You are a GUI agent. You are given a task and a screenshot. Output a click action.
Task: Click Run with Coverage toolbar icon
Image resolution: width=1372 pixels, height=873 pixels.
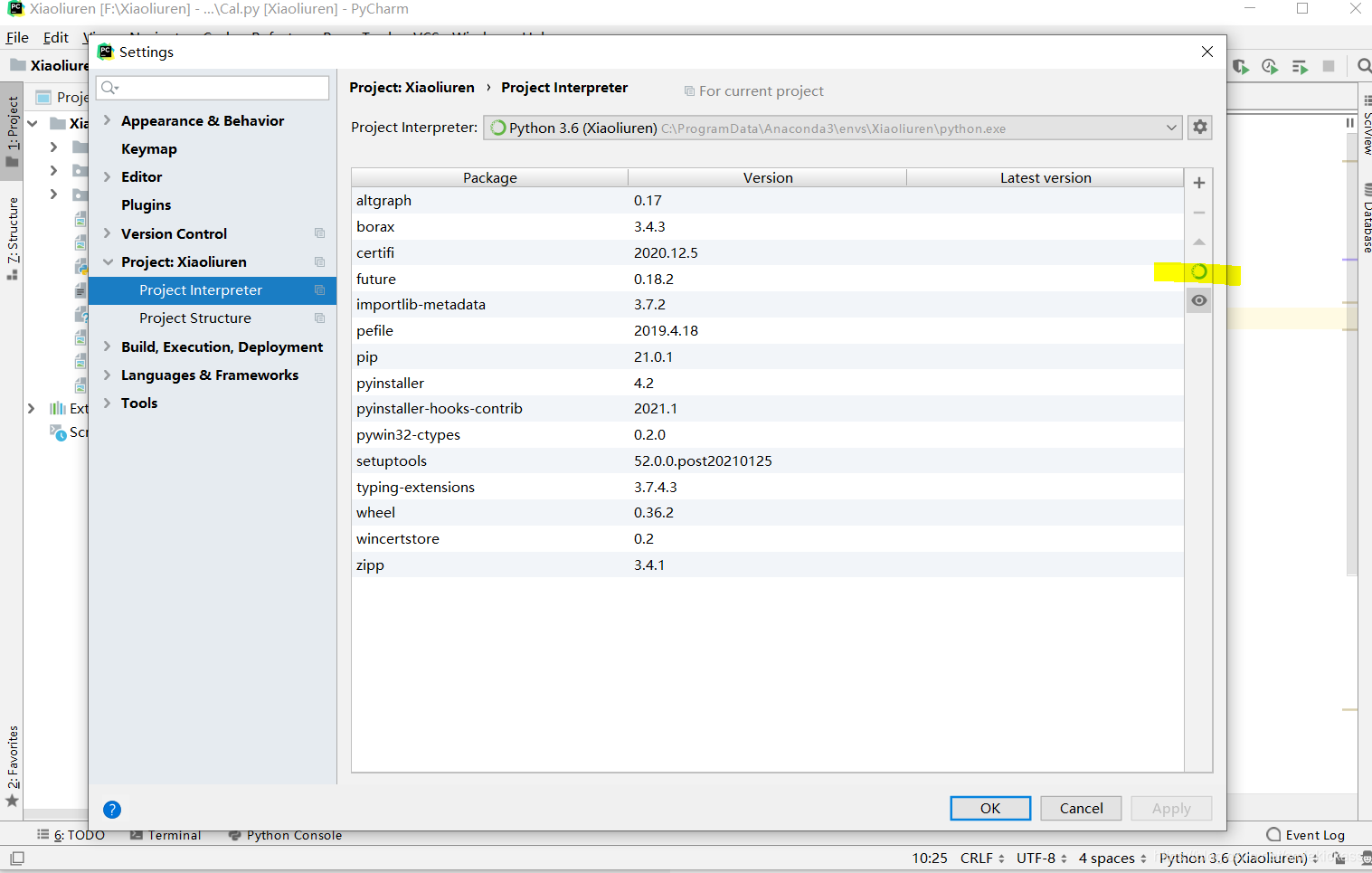(1241, 66)
